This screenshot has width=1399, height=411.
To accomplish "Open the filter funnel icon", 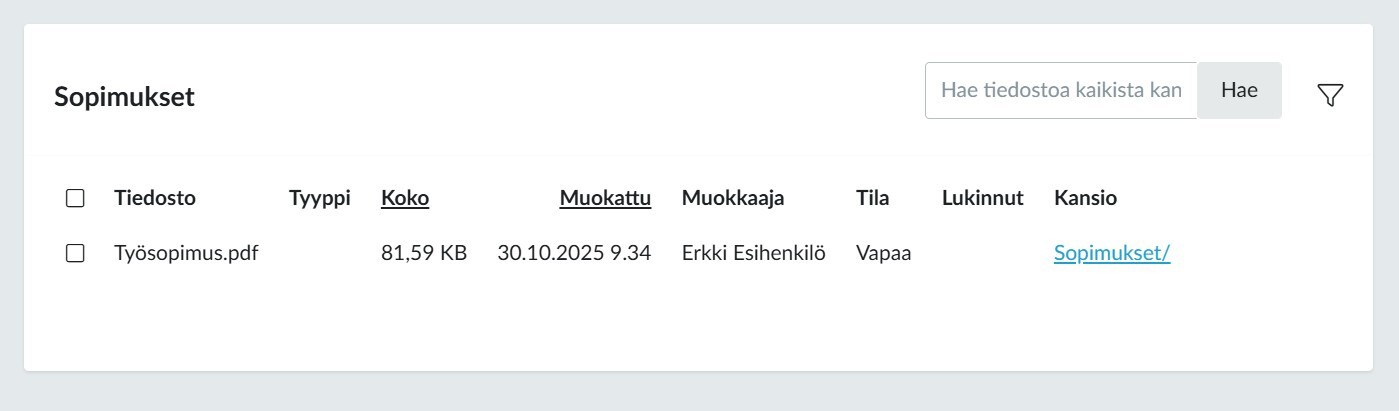I will click(x=1330, y=95).
